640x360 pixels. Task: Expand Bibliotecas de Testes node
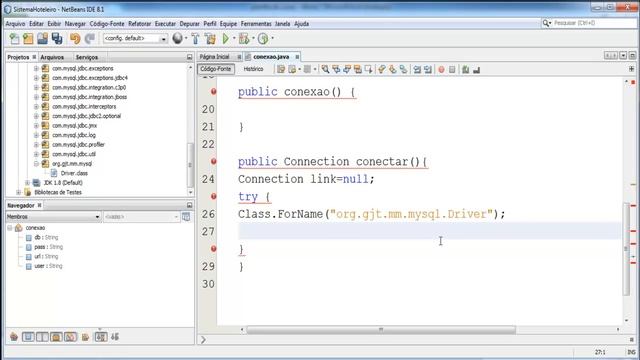[18, 192]
